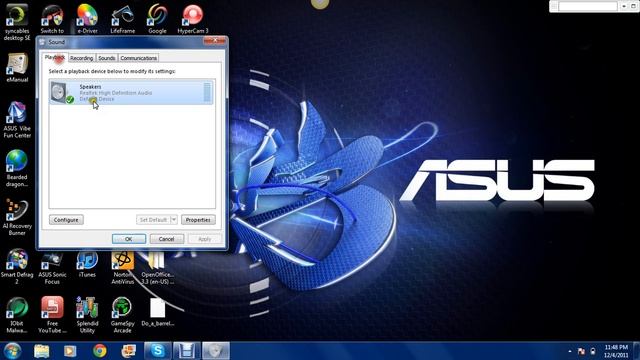The height and width of the screenshot is (360, 640).
Task: Launch ASUS Vibe Fun Center icon
Action: 17,120
